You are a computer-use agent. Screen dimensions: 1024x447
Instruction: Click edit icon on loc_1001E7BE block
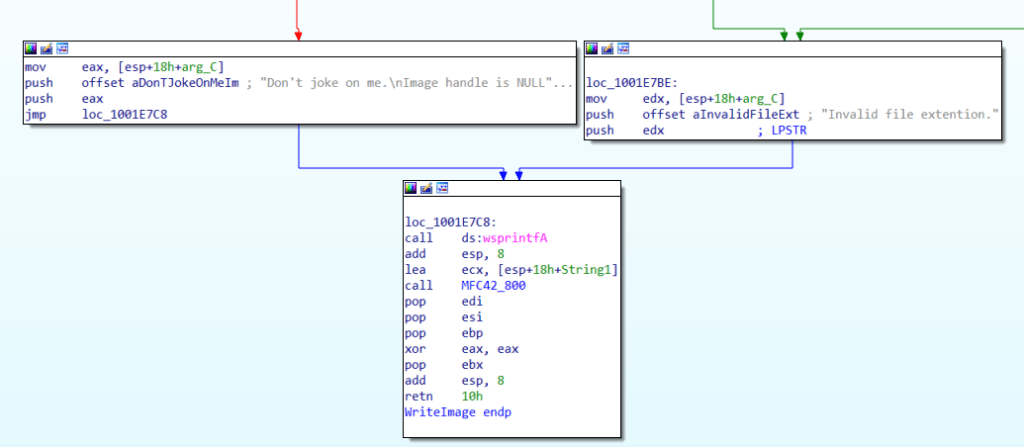click(607, 48)
